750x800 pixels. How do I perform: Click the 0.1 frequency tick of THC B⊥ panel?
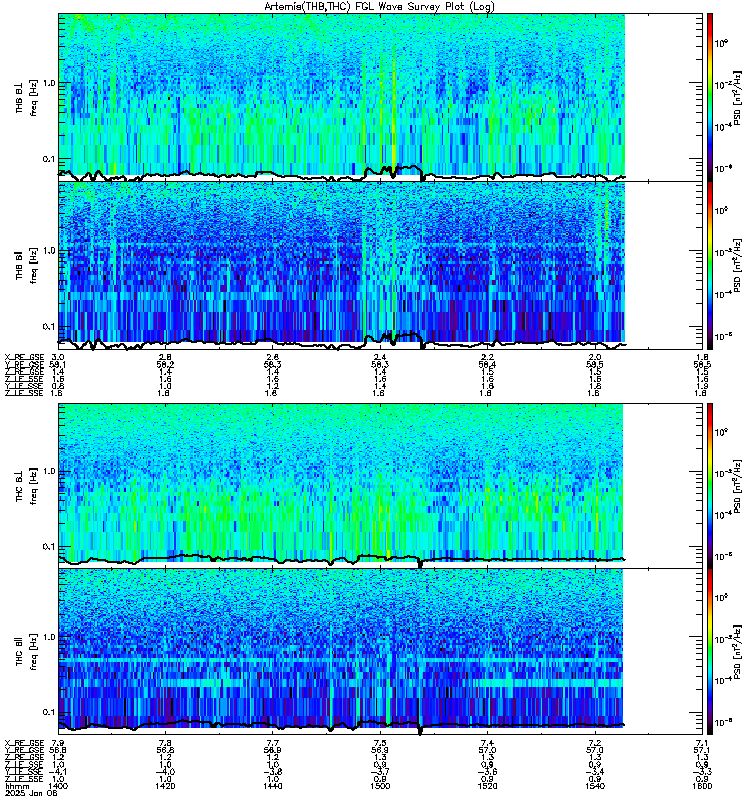coord(48,546)
